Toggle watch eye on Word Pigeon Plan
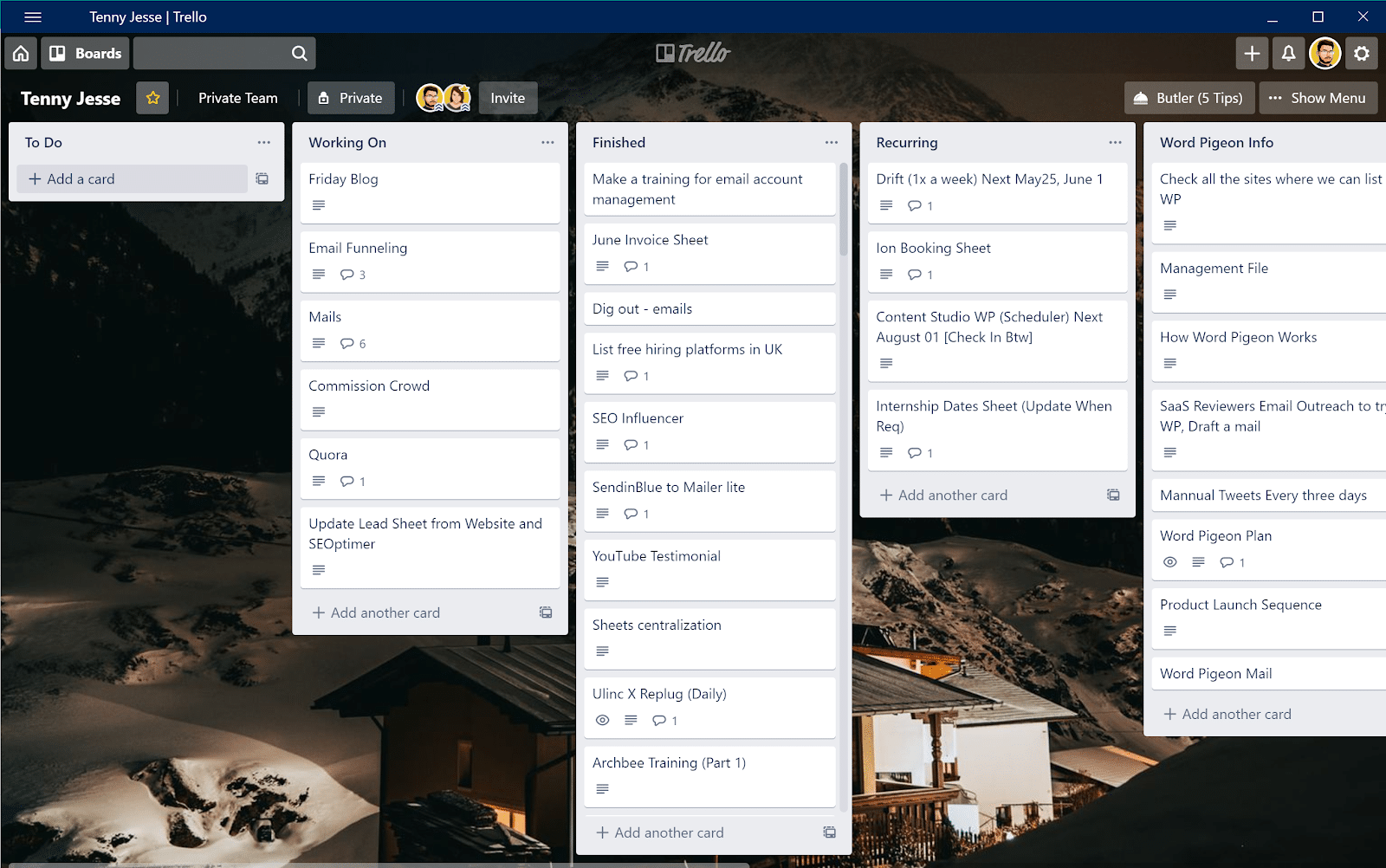The height and width of the screenshot is (868, 1386). 1170,563
